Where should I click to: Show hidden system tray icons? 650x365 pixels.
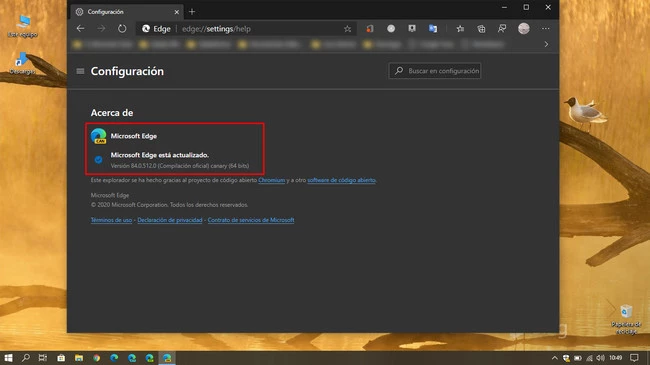tap(554, 358)
